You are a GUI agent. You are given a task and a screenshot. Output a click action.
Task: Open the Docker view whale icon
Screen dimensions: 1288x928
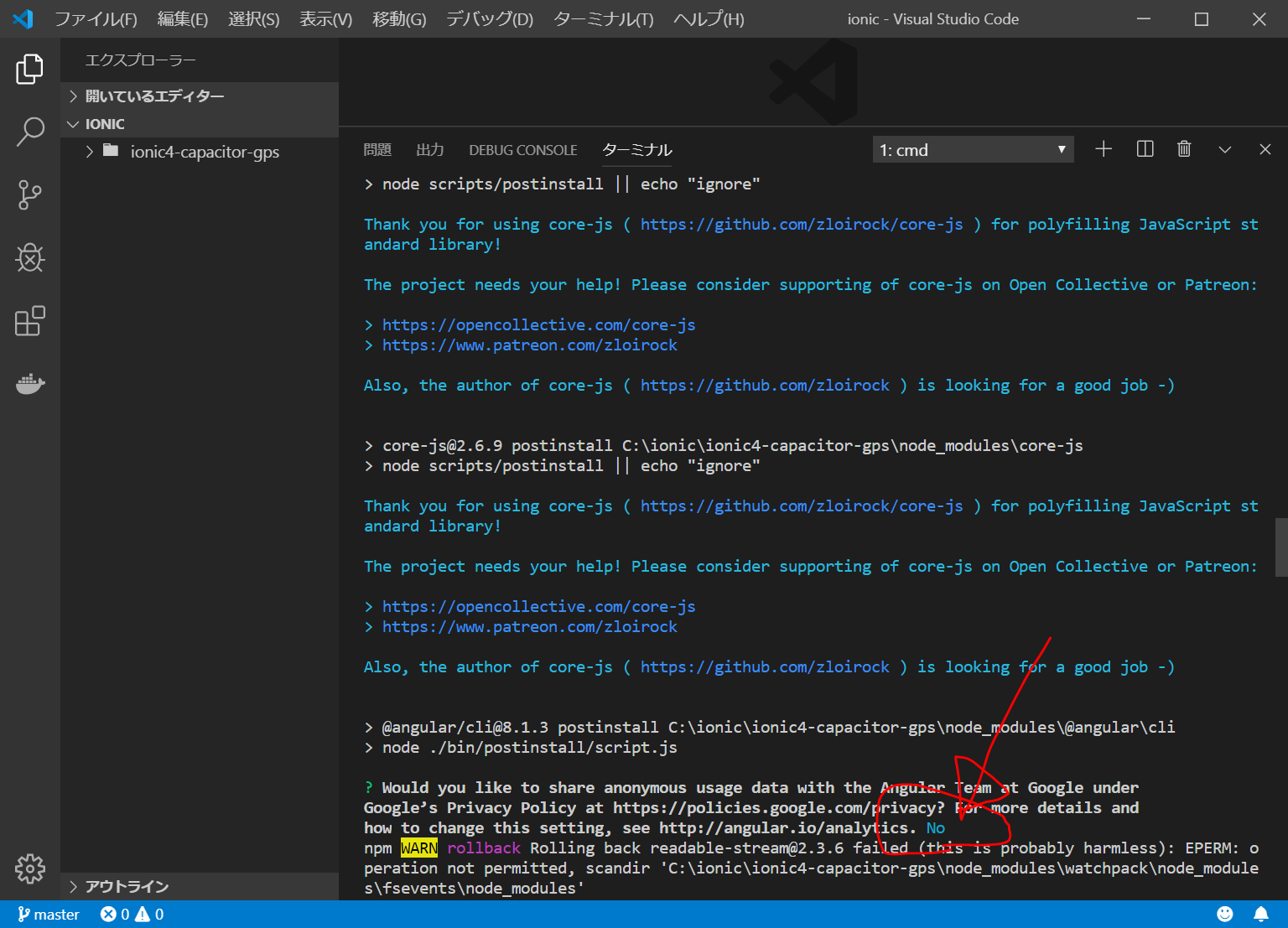29,384
